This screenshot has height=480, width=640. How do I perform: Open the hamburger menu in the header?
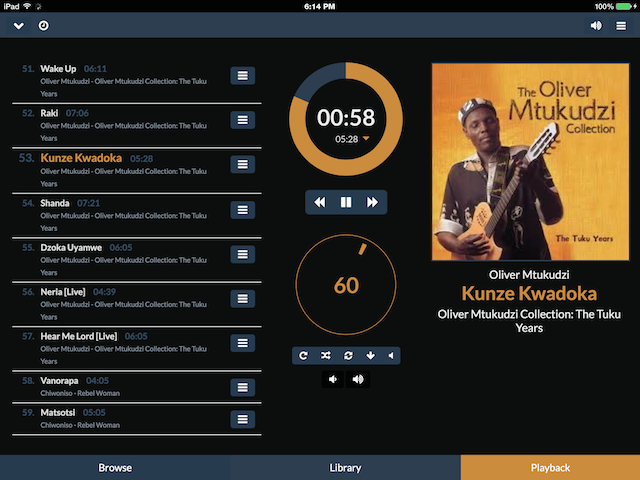point(621,26)
